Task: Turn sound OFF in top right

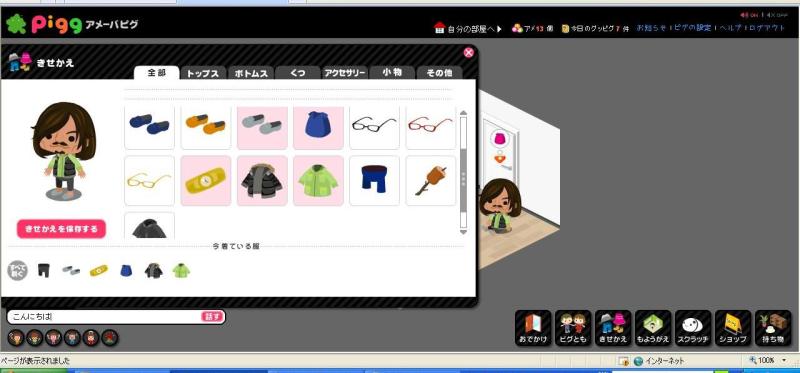Action: click(778, 15)
